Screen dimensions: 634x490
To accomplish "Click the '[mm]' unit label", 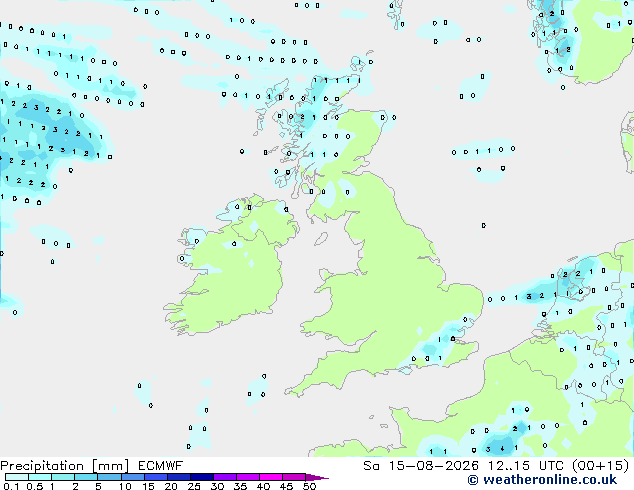I will pos(110,466).
